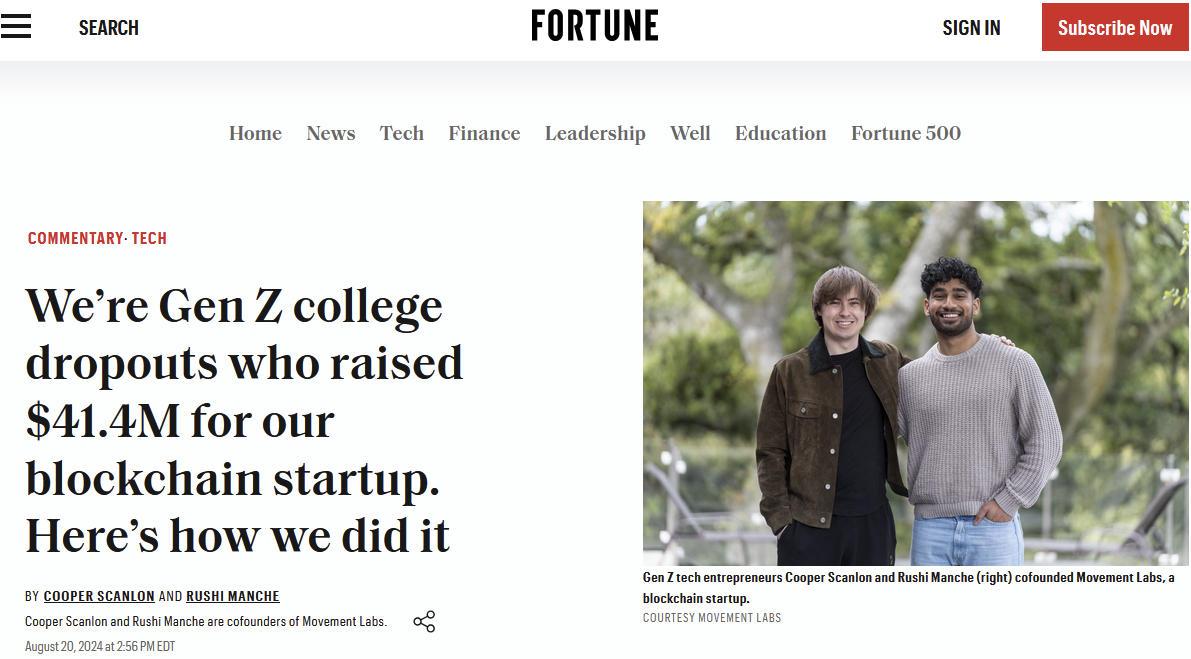
Task: Open the Tech nav section
Action: [402, 134]
